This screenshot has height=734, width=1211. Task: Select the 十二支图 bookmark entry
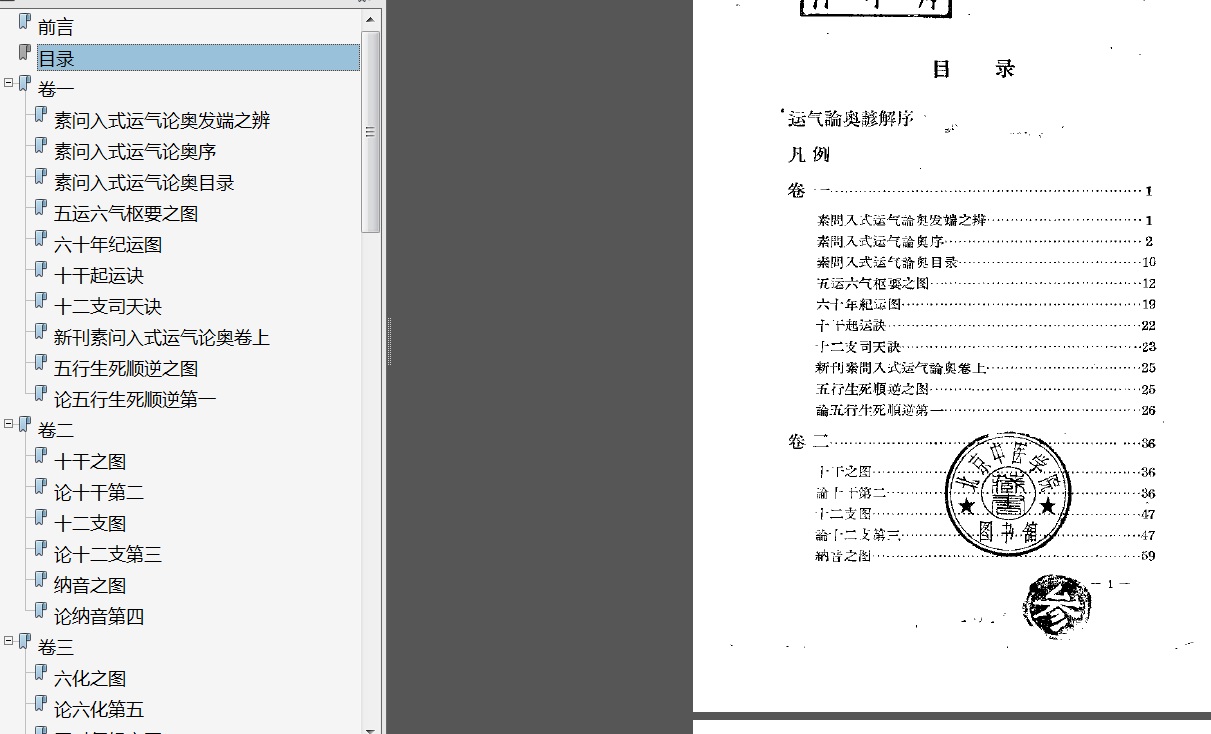coord(90,524)
